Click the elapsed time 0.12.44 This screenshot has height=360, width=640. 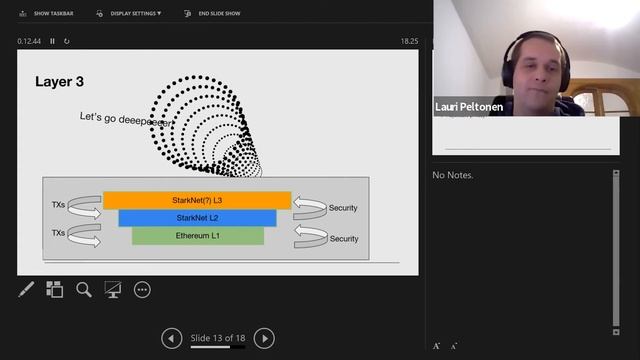(x=29, y=41)
